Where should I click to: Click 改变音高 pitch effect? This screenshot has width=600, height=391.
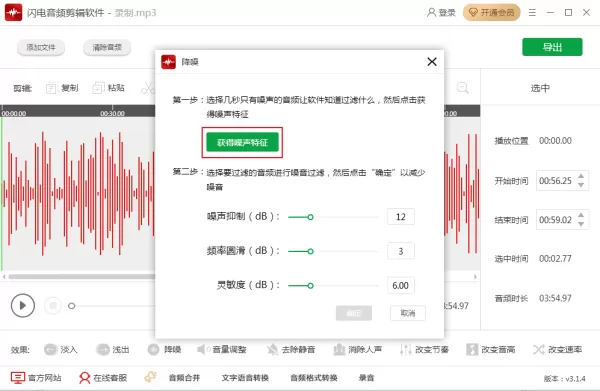[x=491, y=349]
